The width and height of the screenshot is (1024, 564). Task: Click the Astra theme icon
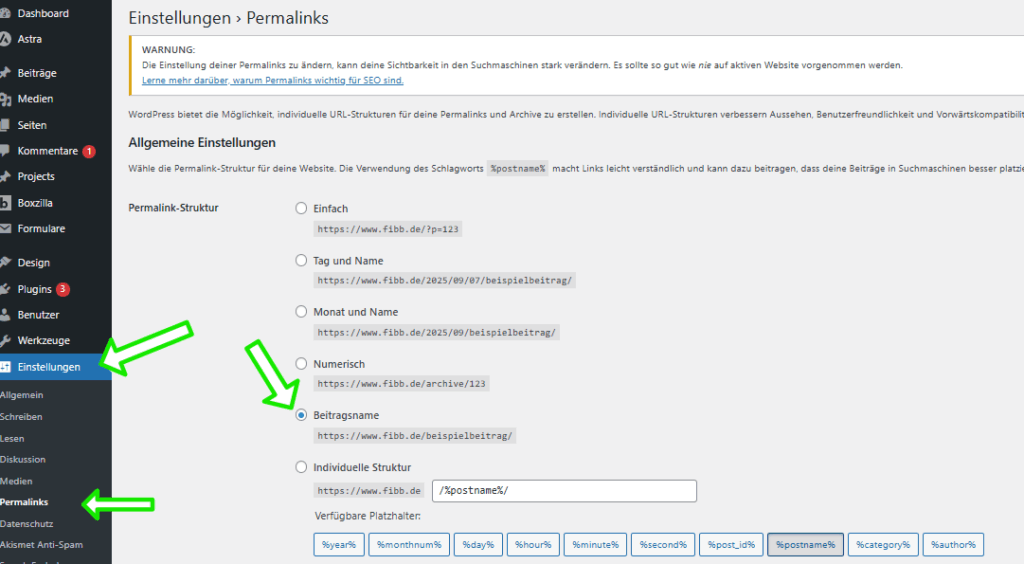click(5, 39)
